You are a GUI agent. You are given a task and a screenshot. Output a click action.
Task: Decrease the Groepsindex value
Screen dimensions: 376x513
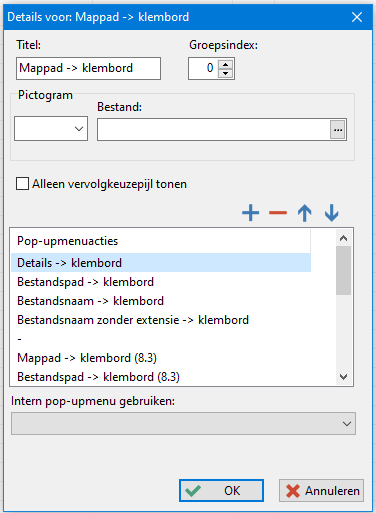[x=226, y=73]
